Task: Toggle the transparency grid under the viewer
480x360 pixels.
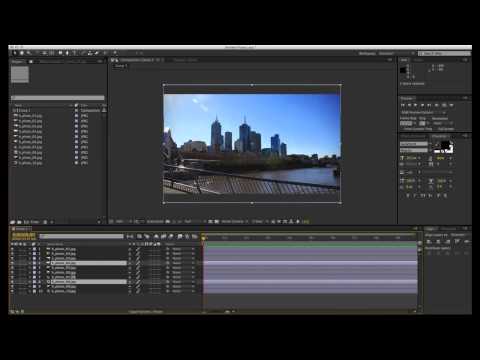Action: [x=217, y=221]
